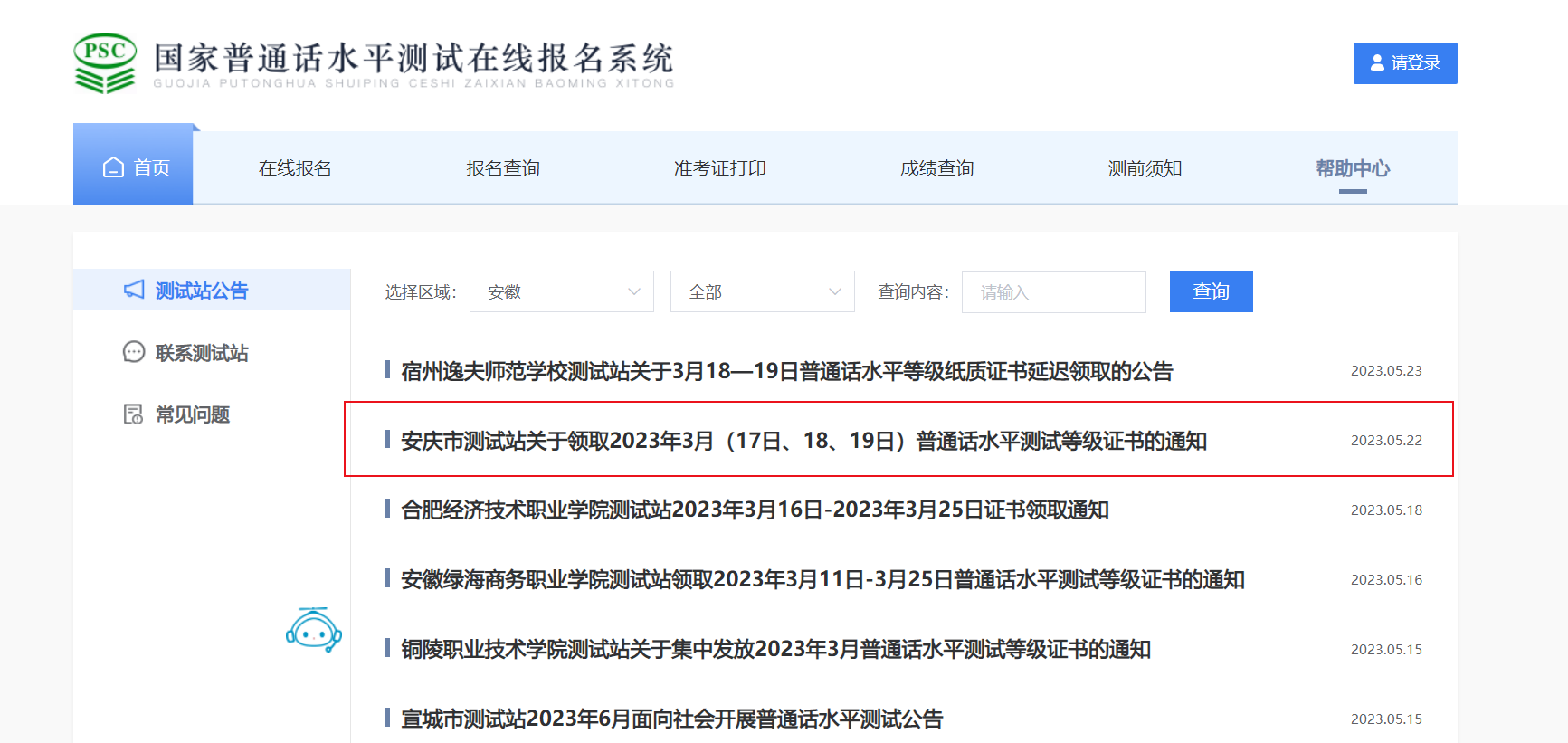This screenshot has height=743, width=1568.
Task: Open the robot assistant chat icon
Action: (313, 630)
